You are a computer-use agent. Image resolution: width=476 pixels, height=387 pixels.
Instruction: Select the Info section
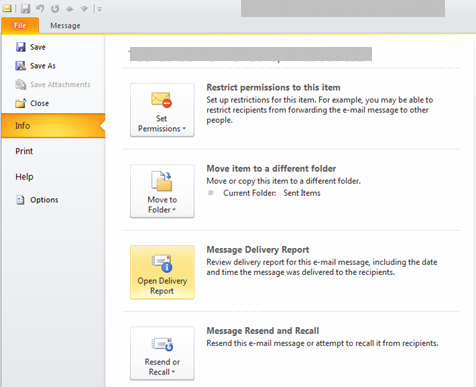(x=53, y=126)
